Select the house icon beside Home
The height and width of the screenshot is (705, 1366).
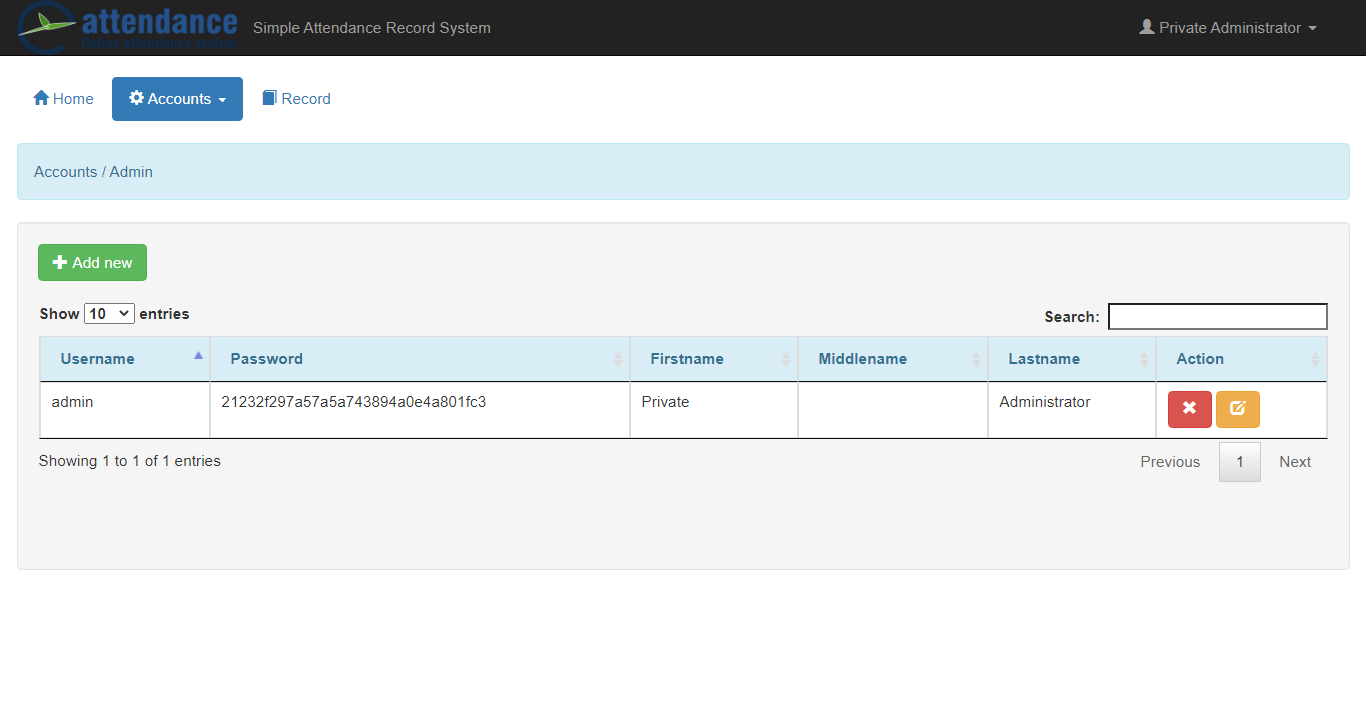pyautogui.click(x=39, y=97)
